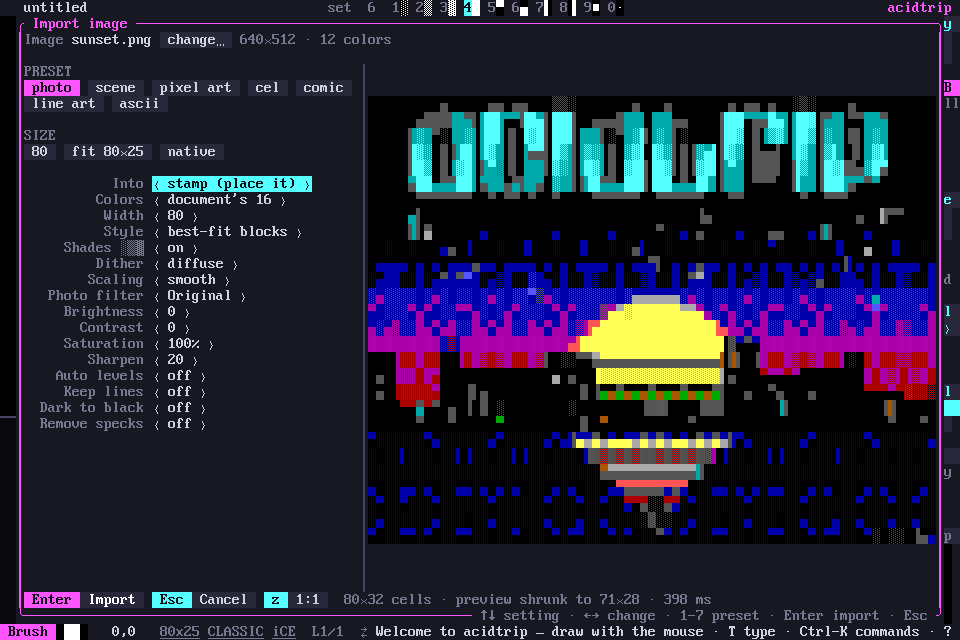Set size to fit 80×25

108,151
